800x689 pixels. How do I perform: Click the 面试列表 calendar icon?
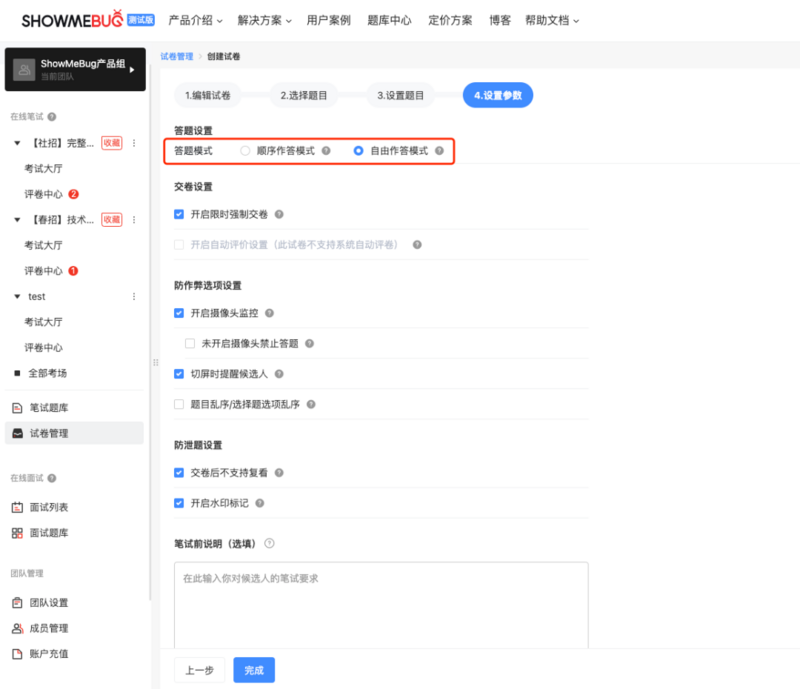pos(17,507)
